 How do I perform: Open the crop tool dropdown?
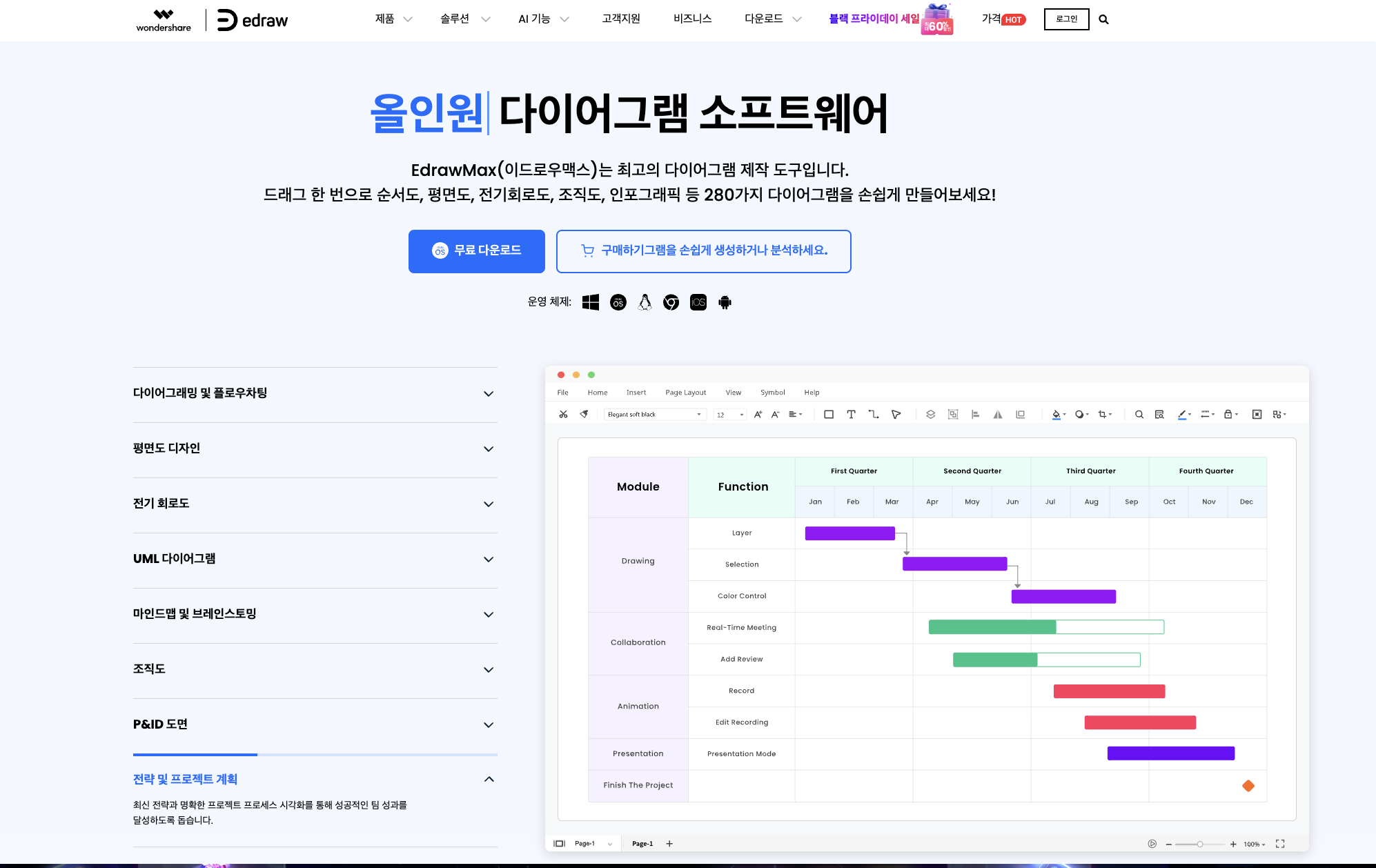click(x=1105, y=415)
